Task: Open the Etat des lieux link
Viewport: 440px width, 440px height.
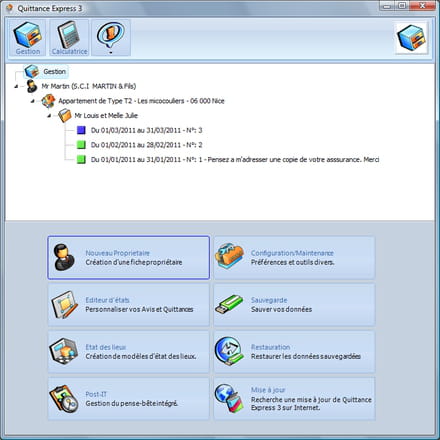Action: tap(106, 347)
